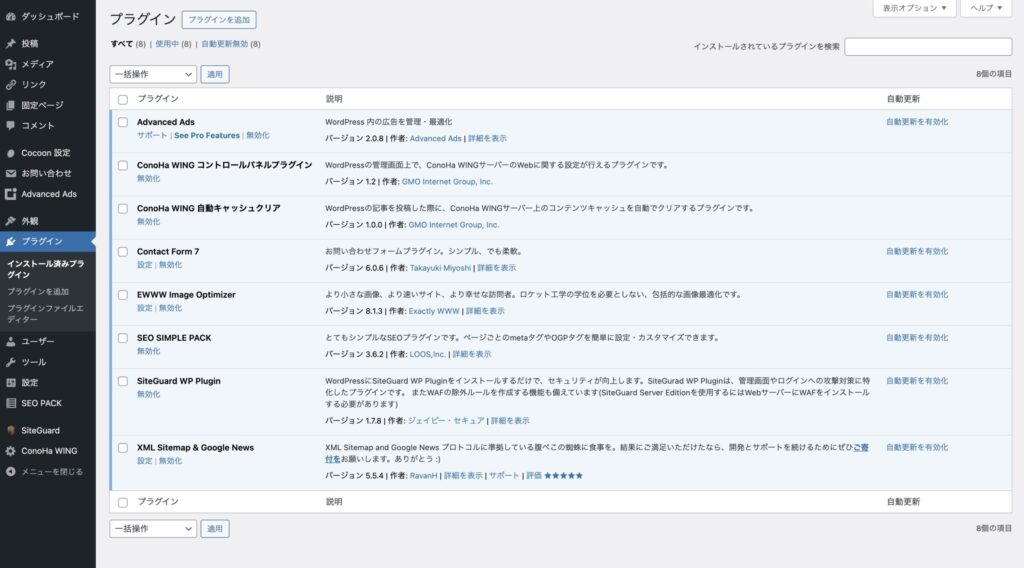Click the Media icon in sidebar
Viewport: 1024px width, 568px height.
point(10,64)
